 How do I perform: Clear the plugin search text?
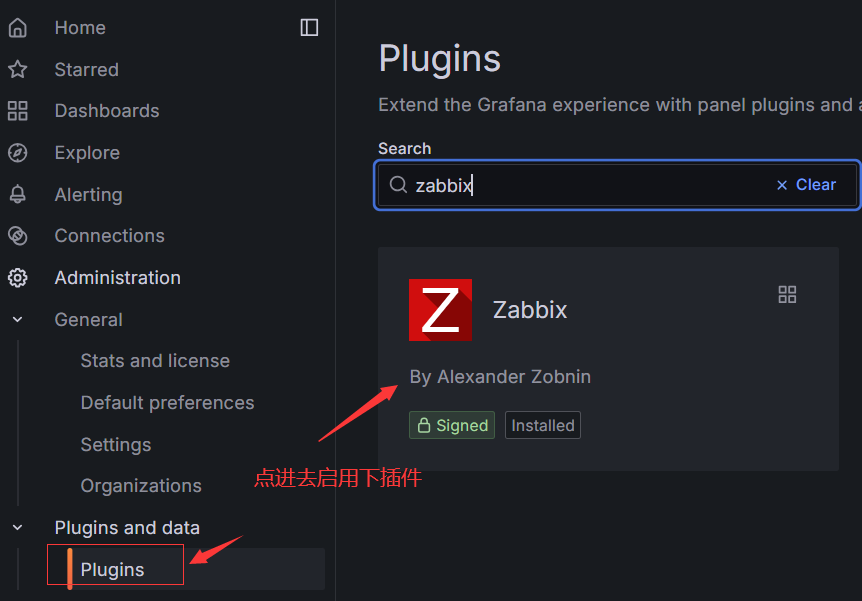(x=806, y=185)
